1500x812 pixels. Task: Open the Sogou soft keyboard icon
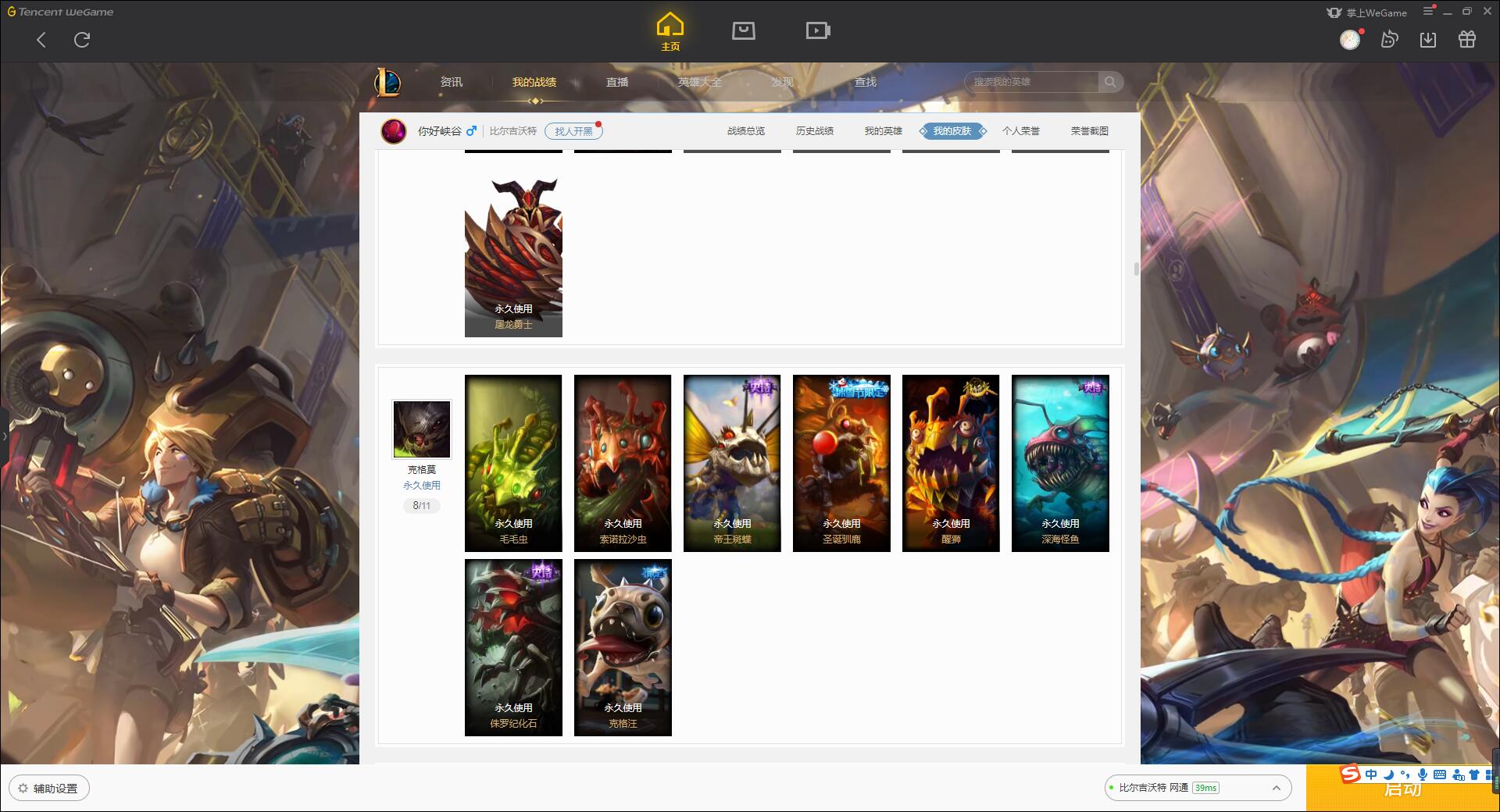click(1440, 775)
